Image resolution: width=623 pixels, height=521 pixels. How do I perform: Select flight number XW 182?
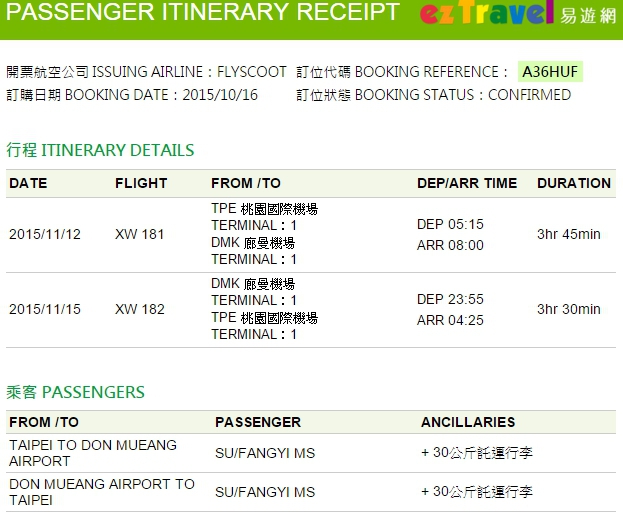[x=140, y=309]
